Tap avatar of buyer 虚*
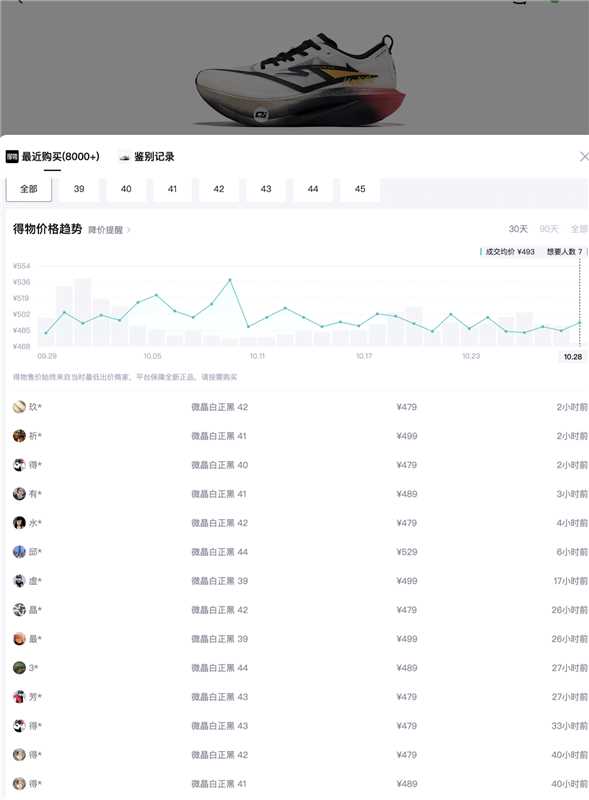This screenshot has width=589, height=800. click(x=19, y=581)
